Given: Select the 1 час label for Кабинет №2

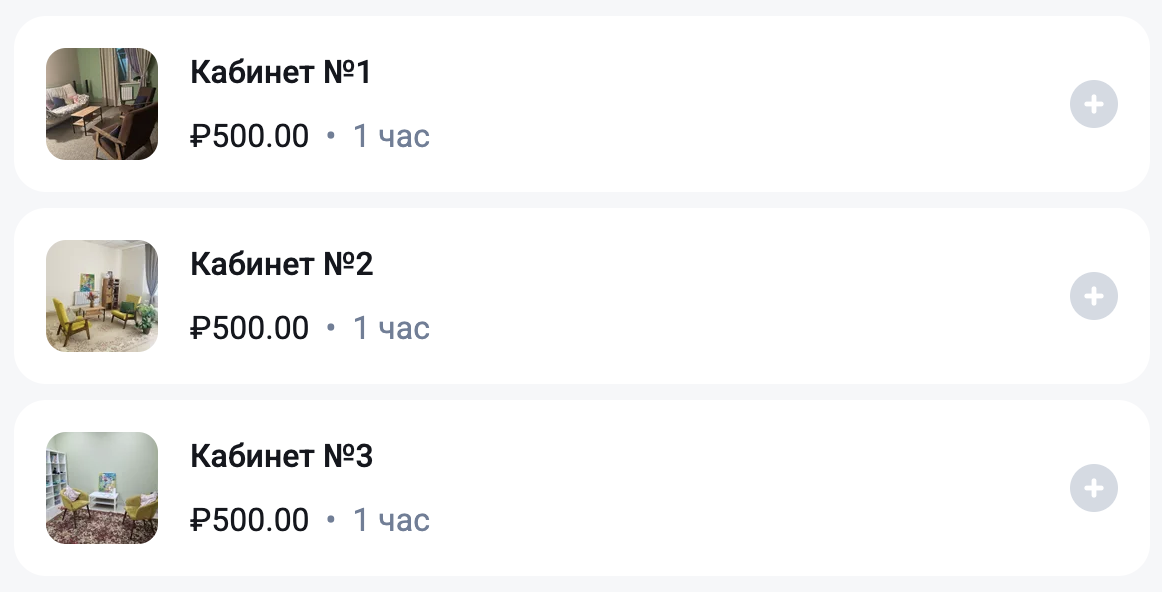Looking at the screenshot, I should tap(391, 328).
